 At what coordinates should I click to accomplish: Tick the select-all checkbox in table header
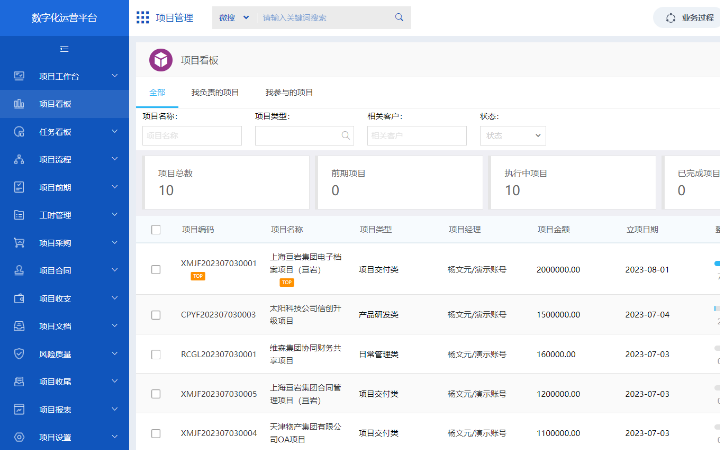tap(156, 230)
